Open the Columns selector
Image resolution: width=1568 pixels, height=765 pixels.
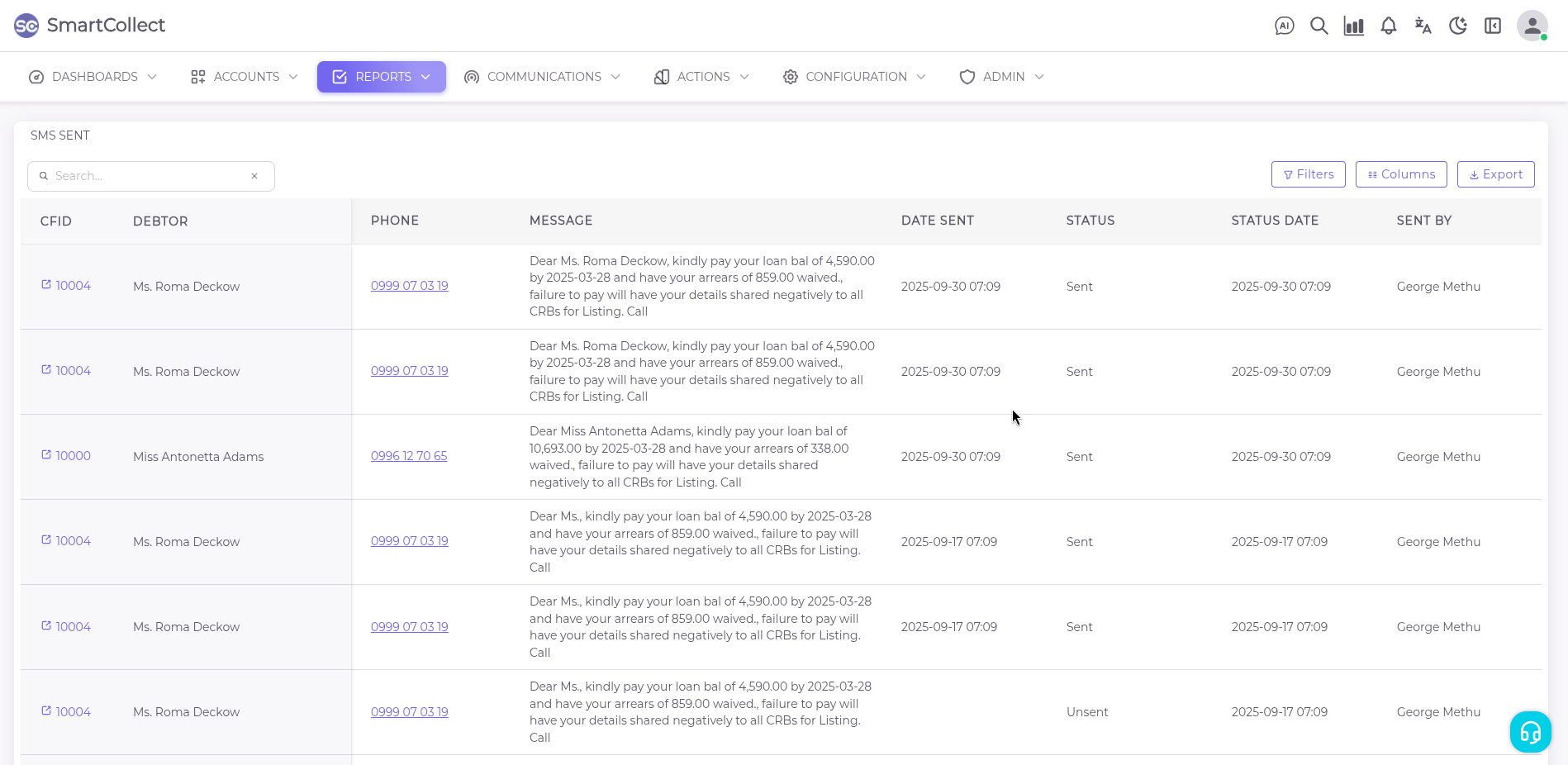coord(1400,174)
